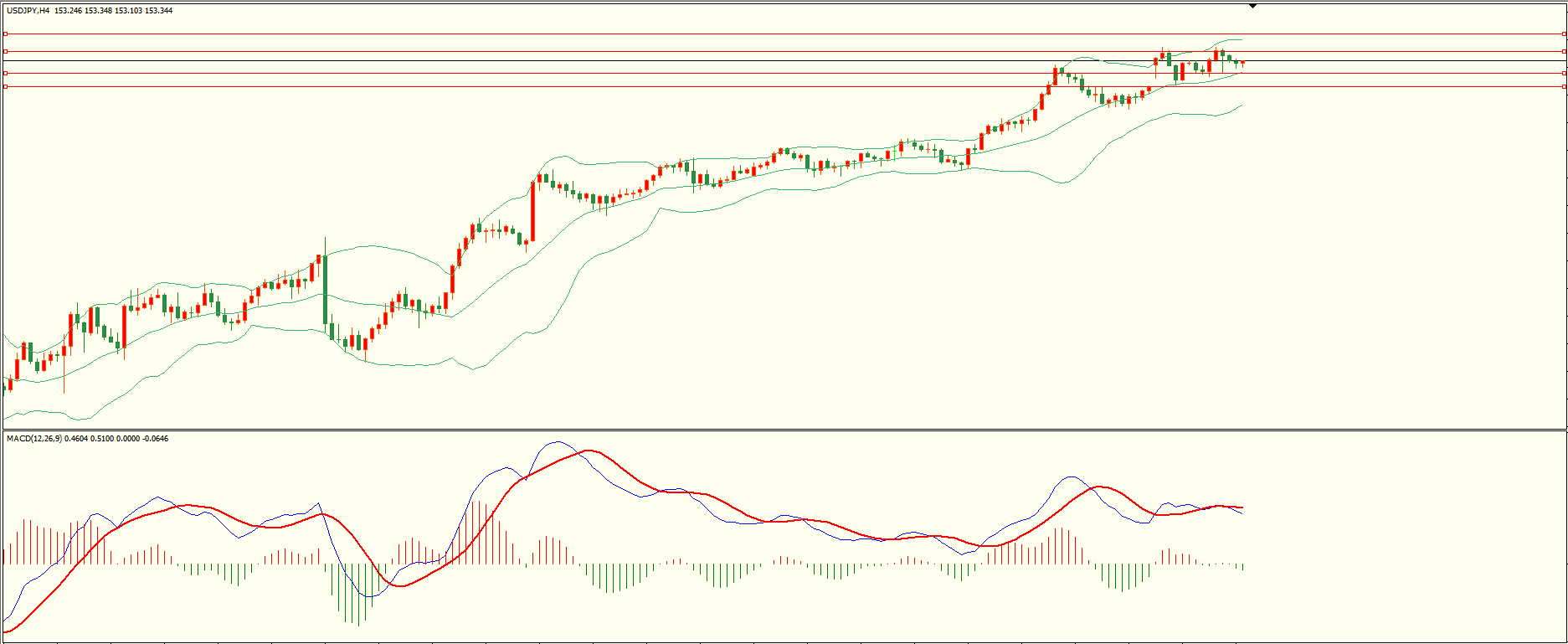Click right handle of second red line
Screen dimensions: 1568x644
pyautogui.click(x=1564, y=52)
